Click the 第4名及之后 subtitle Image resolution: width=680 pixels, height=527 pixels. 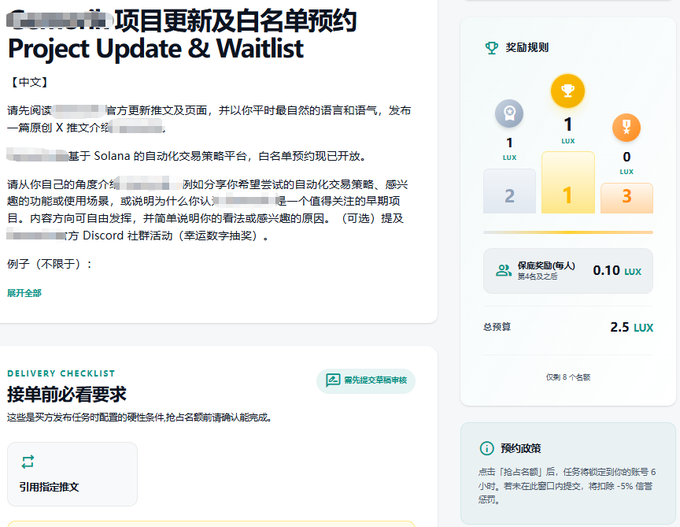pos(537,277)
